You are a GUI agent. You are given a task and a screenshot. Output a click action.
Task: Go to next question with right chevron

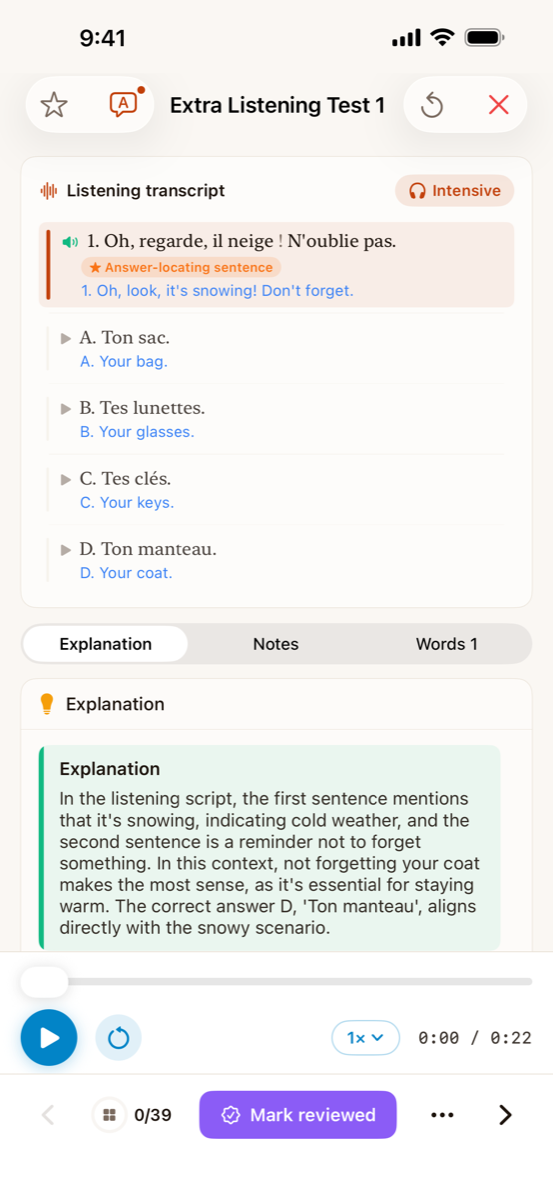505,1115
